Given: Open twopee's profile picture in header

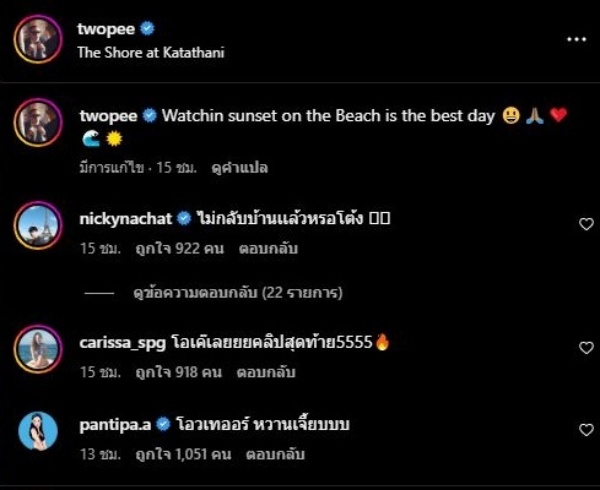Looking at the screenshot, I should click(x=38, y=40).
